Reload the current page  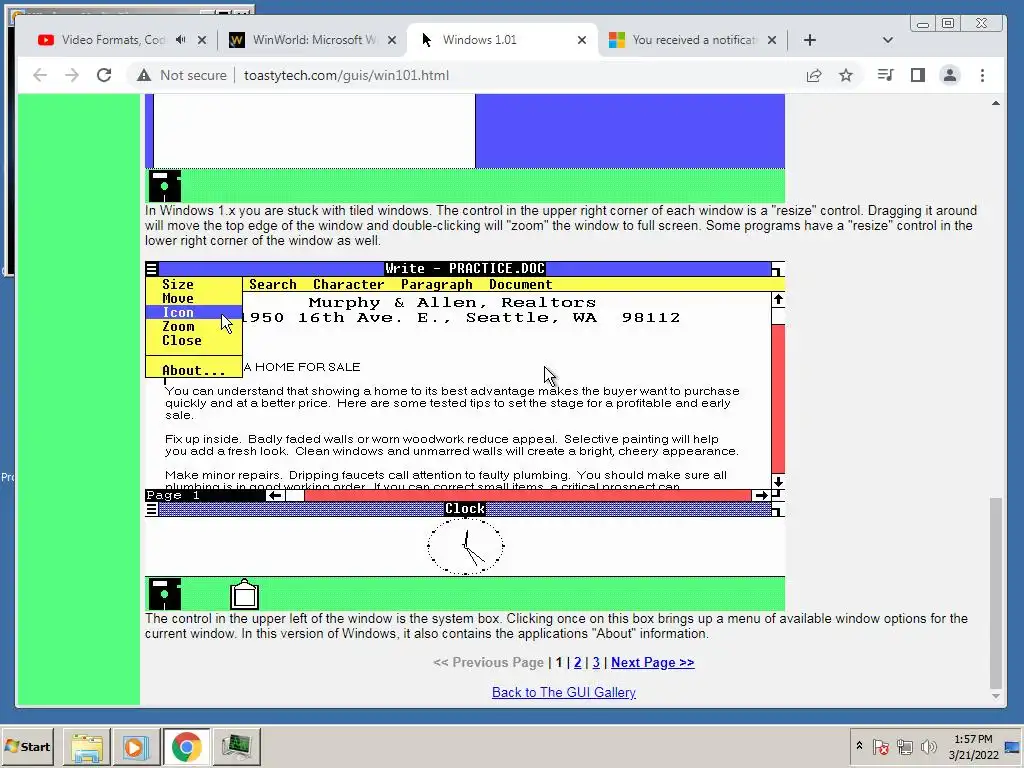click(104, 75)
